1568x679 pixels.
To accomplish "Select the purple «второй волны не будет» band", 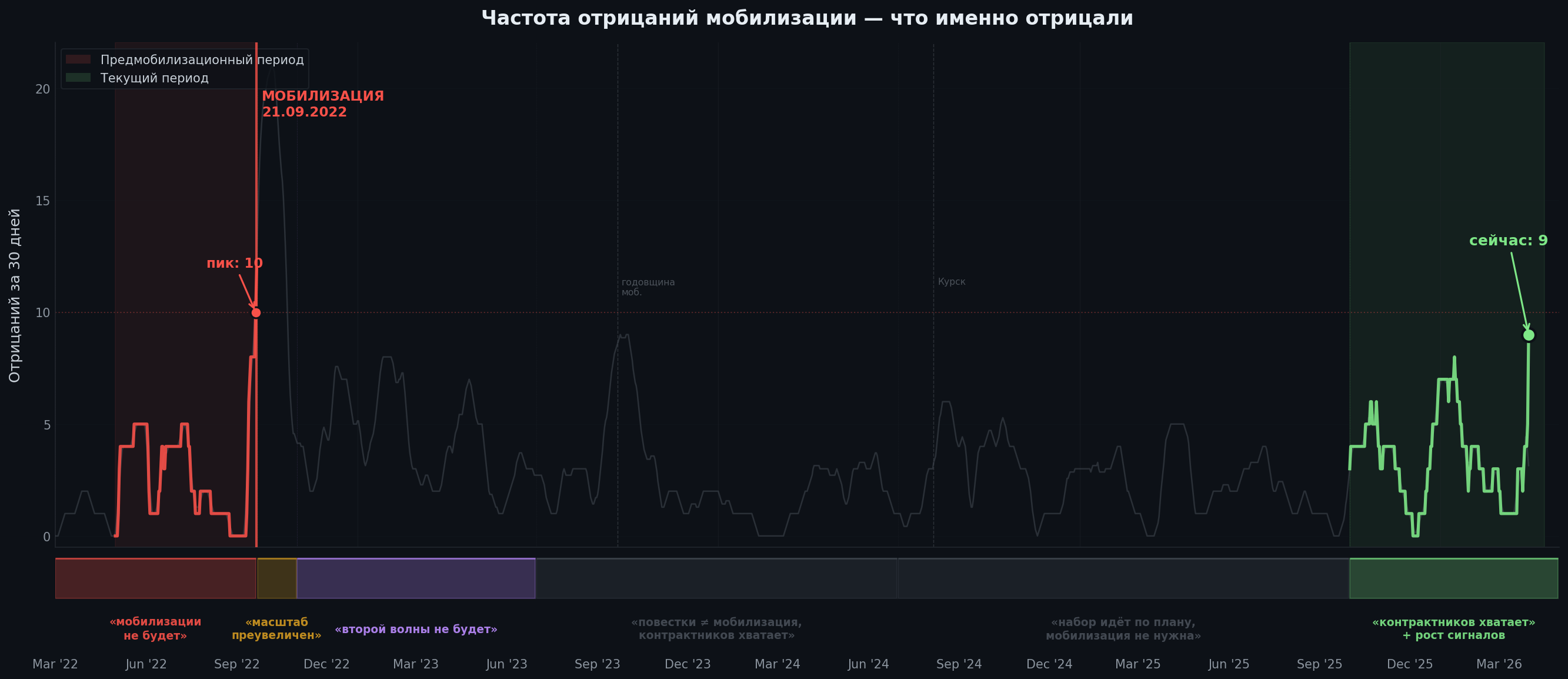I will (x=416, y=578).
